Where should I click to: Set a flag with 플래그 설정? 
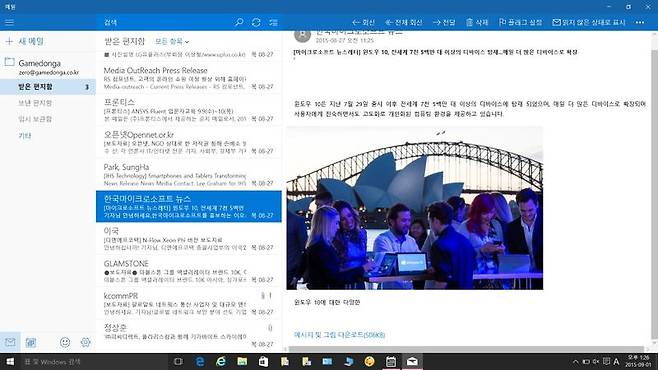[520, 22]
